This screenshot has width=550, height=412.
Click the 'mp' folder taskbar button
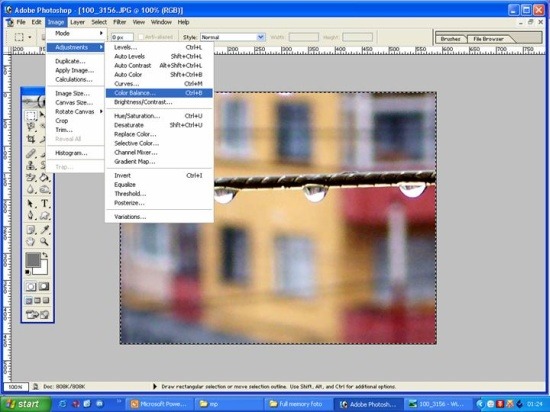tap(229, 404)
